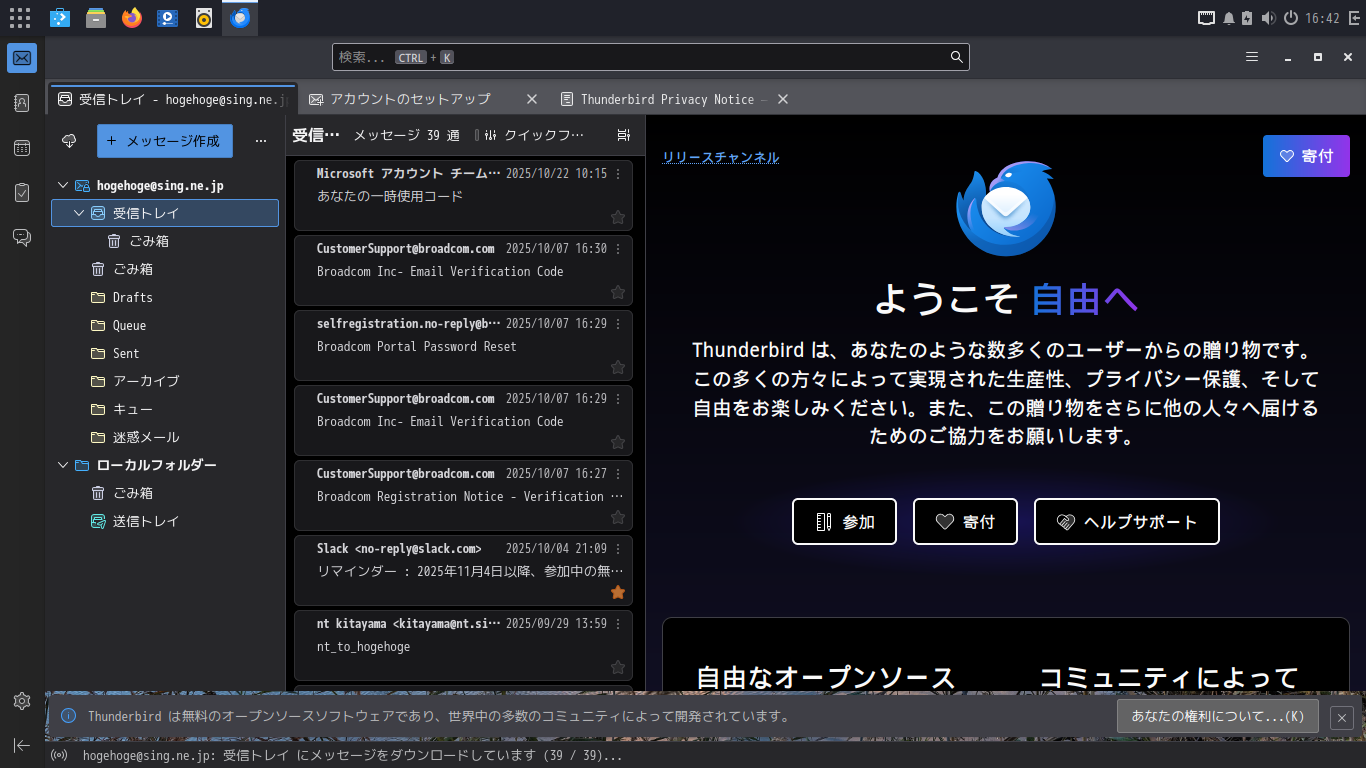Toggle the クイックフィルター bar
This screenshot has height=768, width=1366.
(x=530, y=135)
